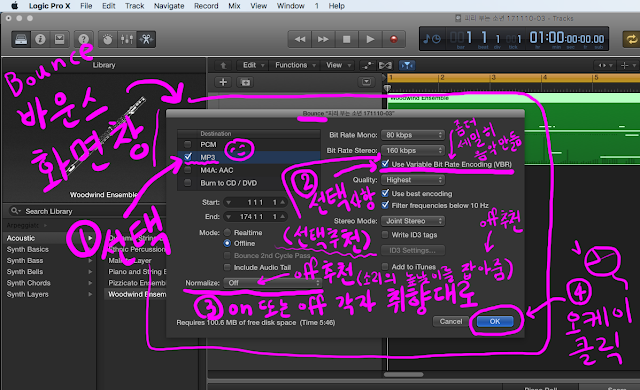Open the Edit dropdown in Tracks area

[253, 65]
